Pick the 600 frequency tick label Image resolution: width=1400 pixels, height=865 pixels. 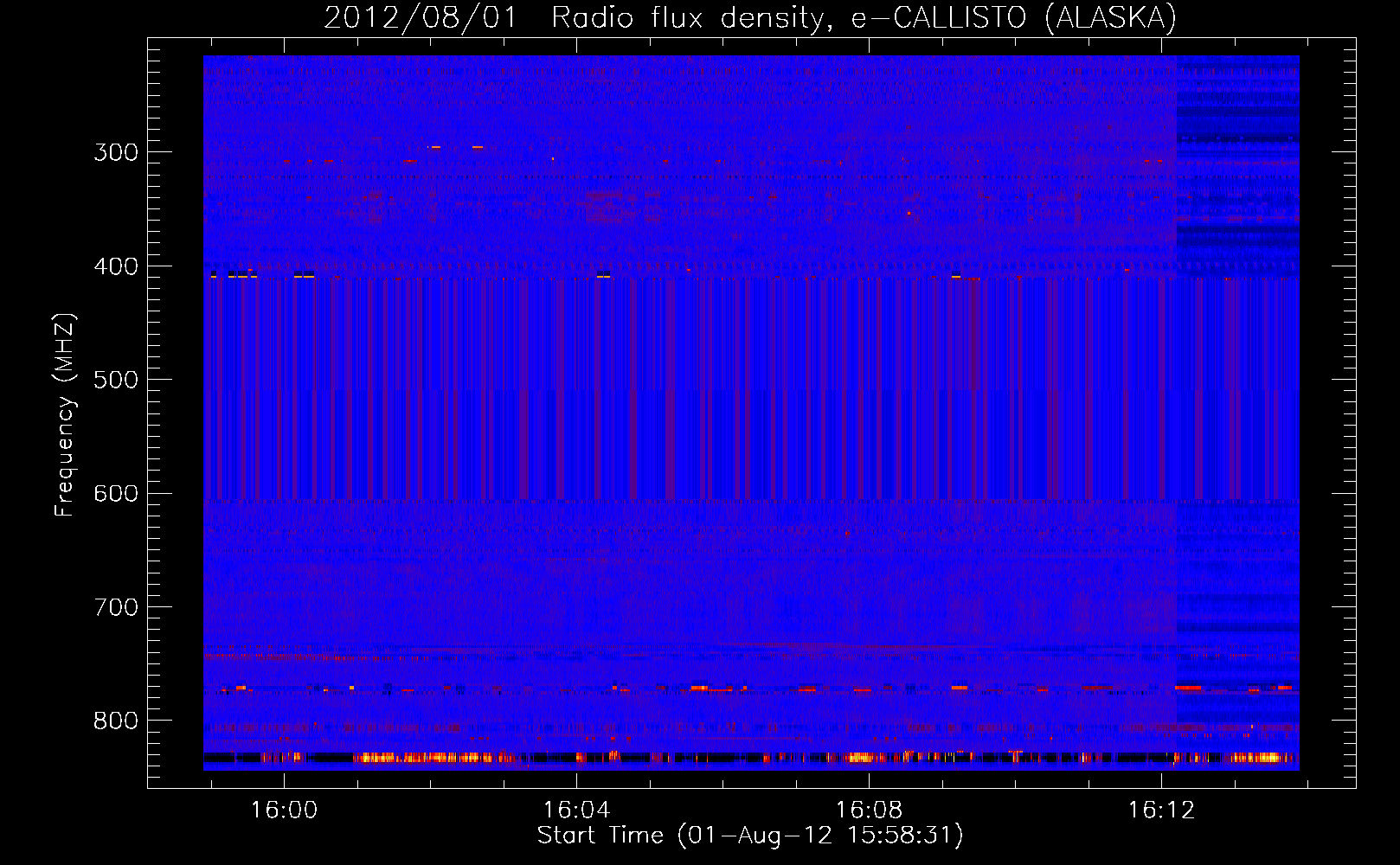[116, 494]
